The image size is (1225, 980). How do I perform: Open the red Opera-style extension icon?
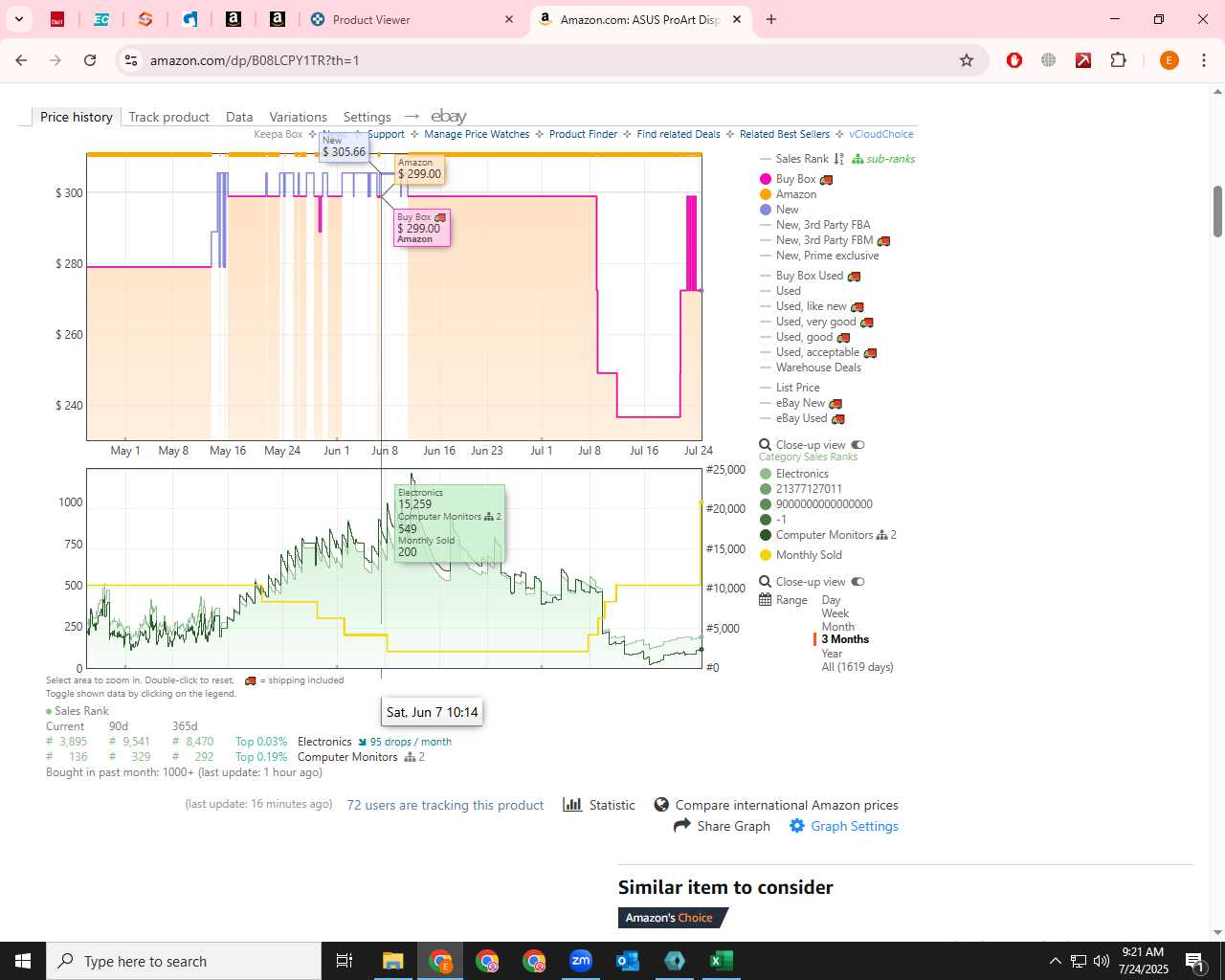1014,60
